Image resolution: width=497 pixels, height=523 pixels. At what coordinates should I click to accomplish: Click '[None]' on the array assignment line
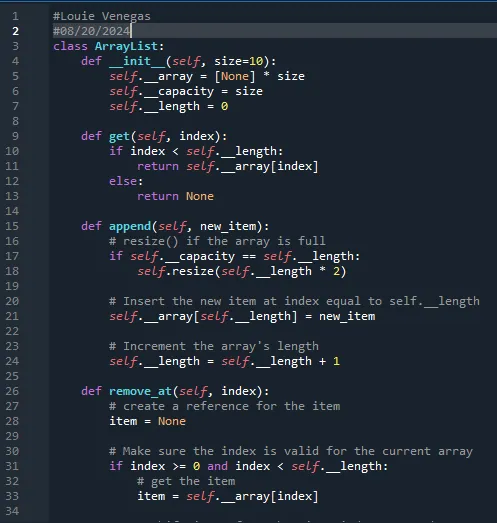click(235, 76)
